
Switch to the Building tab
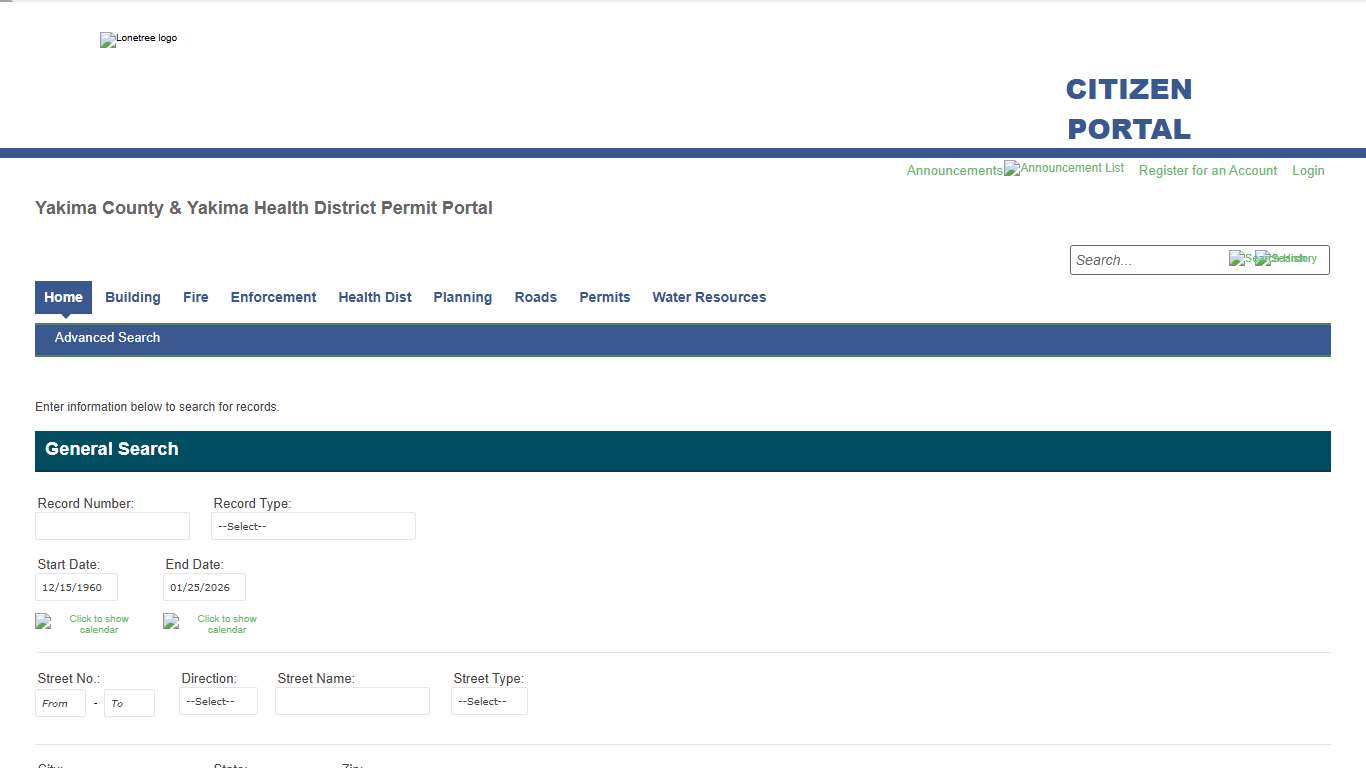point(132,297)
